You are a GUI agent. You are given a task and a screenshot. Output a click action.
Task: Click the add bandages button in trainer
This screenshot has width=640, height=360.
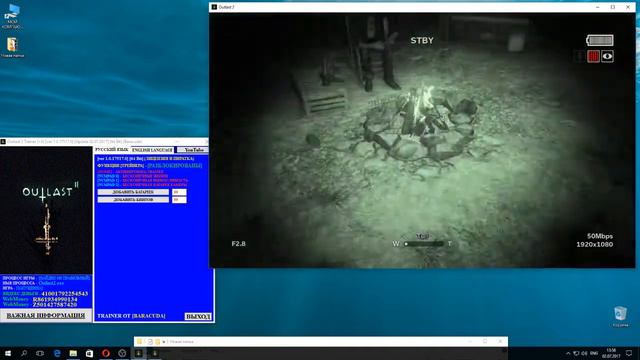pyautogui.click(x=133, y=200)
